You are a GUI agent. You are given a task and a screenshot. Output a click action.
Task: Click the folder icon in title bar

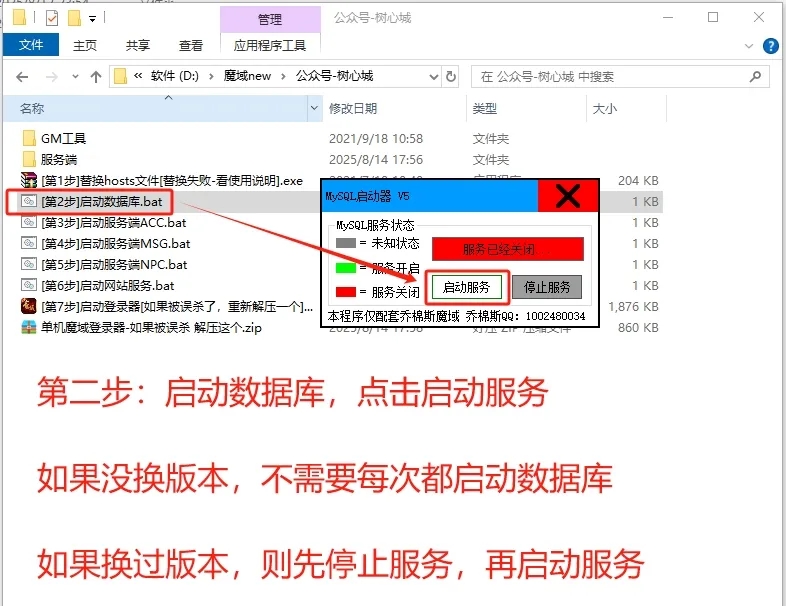pyautogui.click(x=20, y=18)
